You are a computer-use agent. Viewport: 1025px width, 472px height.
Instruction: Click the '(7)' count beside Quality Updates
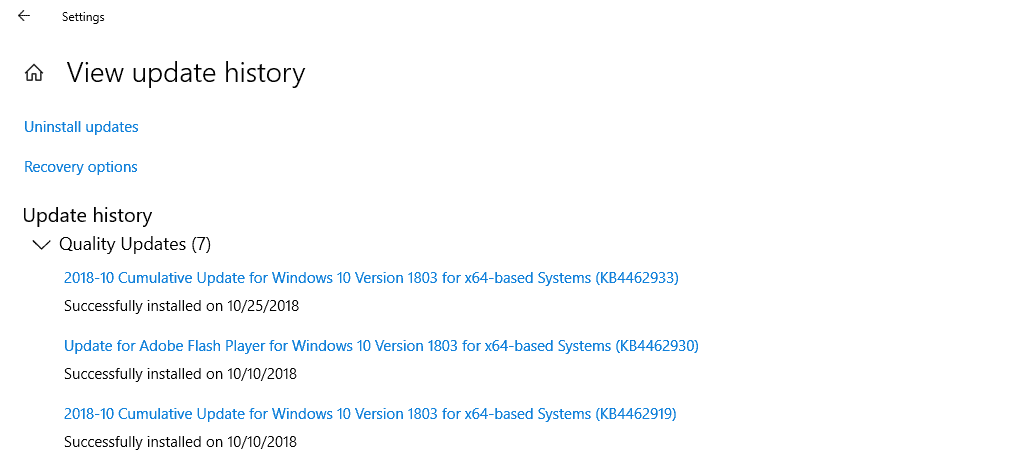[x=200, y=244]
